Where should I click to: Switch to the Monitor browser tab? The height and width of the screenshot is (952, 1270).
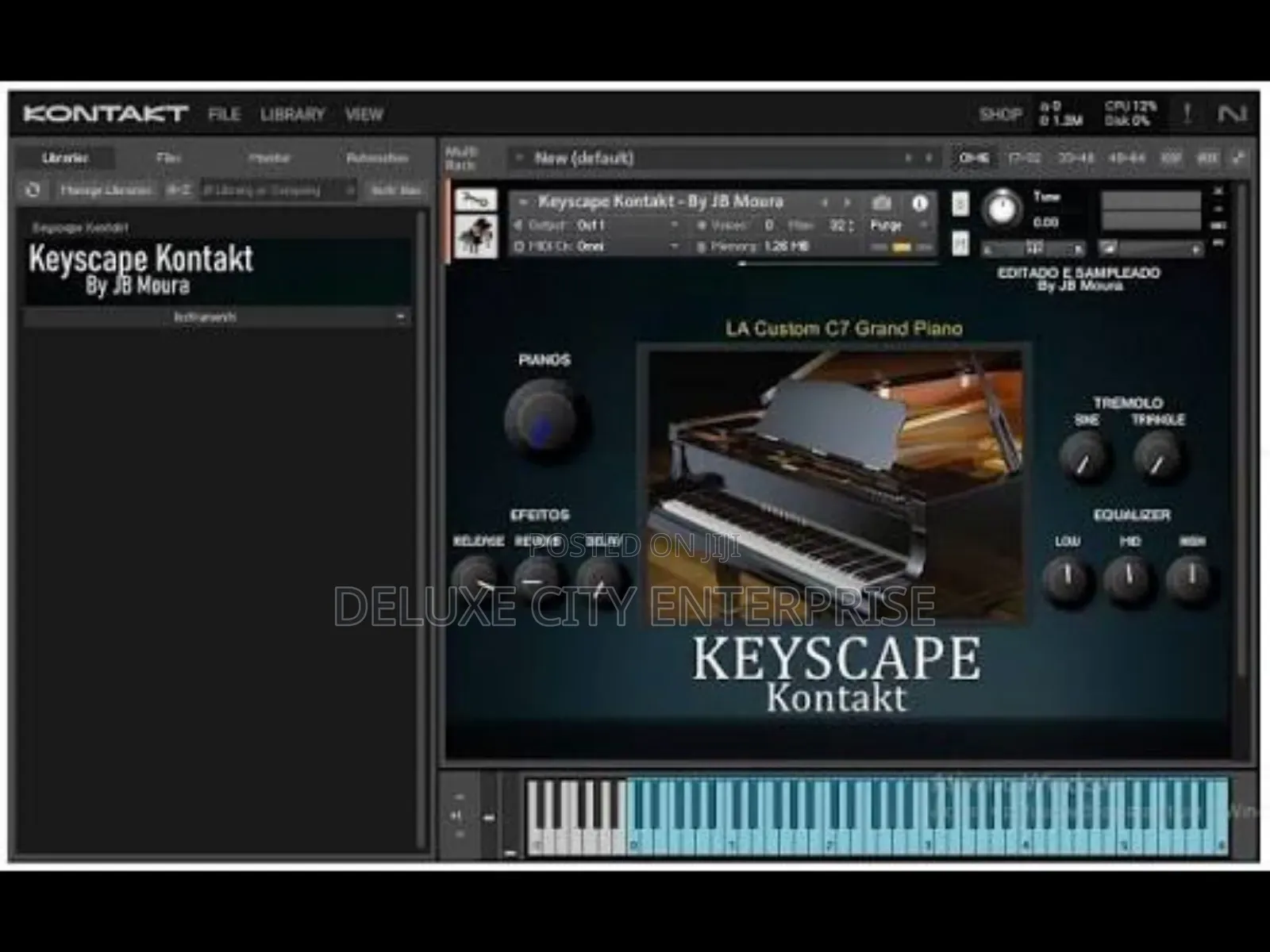click(x=269, y=158)
